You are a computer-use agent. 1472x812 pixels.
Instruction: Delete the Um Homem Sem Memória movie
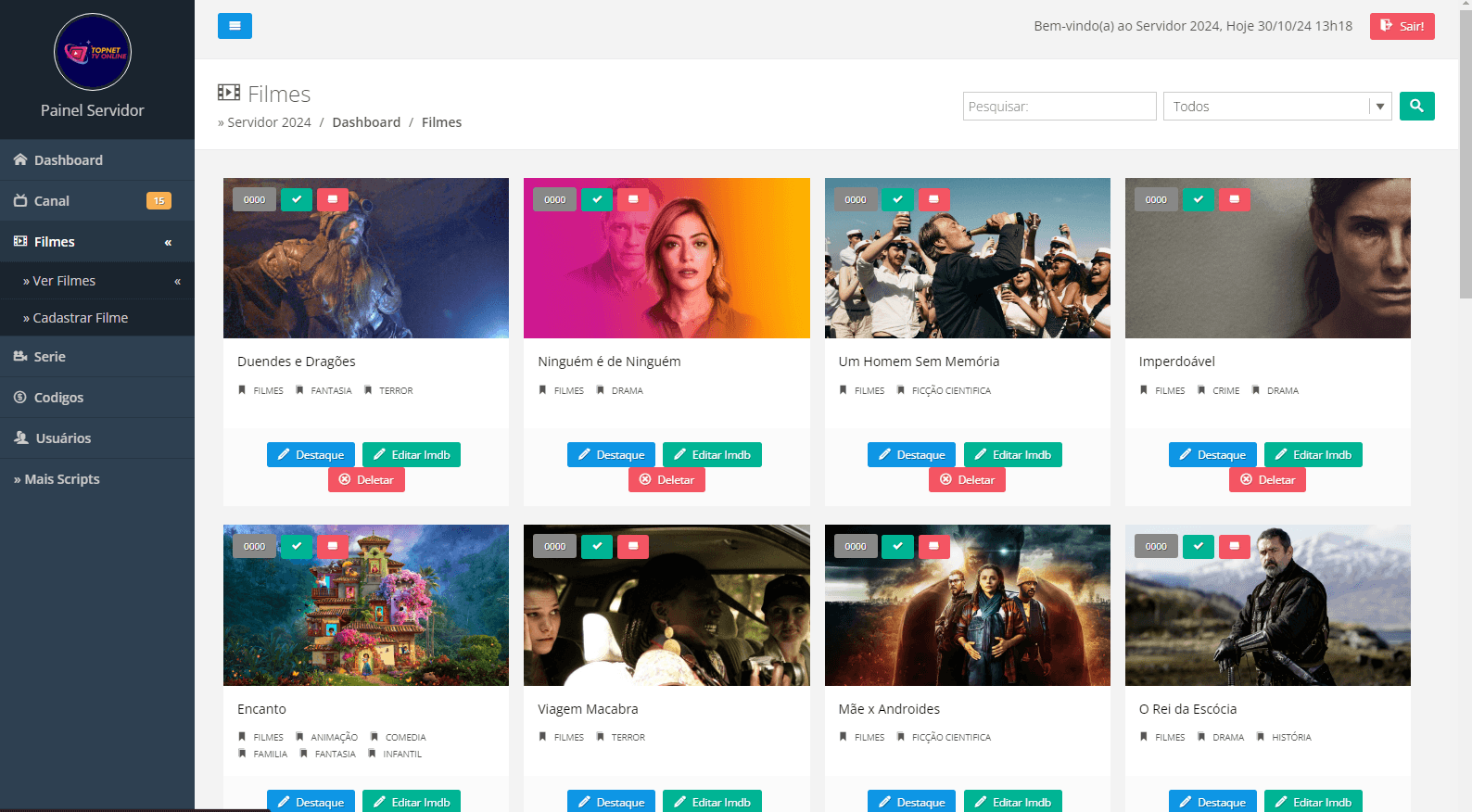tap(967, 479)
